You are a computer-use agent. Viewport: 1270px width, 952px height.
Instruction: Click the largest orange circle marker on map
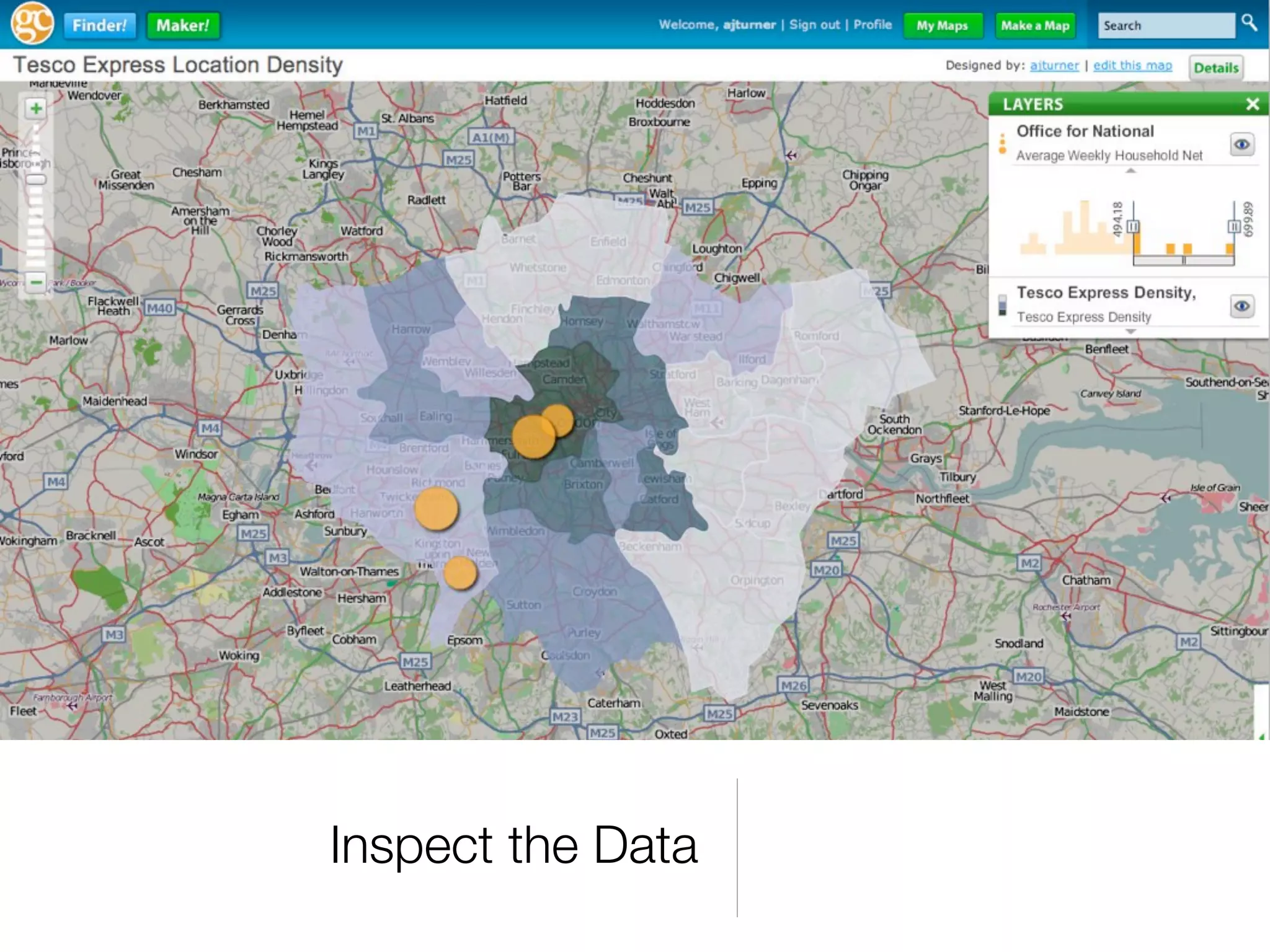pos(533,436)
